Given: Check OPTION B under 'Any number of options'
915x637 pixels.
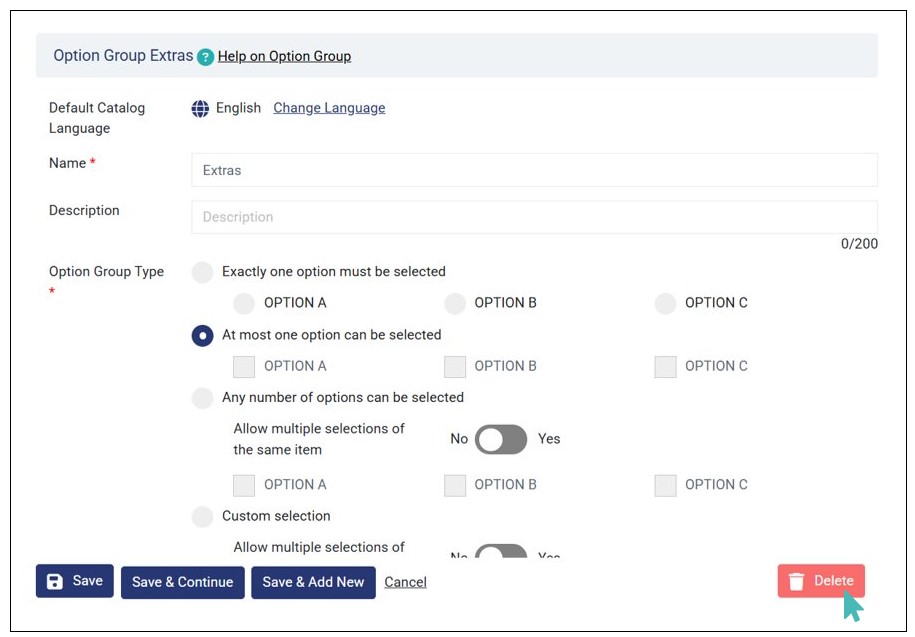Looking at the screenshot, I should click(x=455, y=486).
